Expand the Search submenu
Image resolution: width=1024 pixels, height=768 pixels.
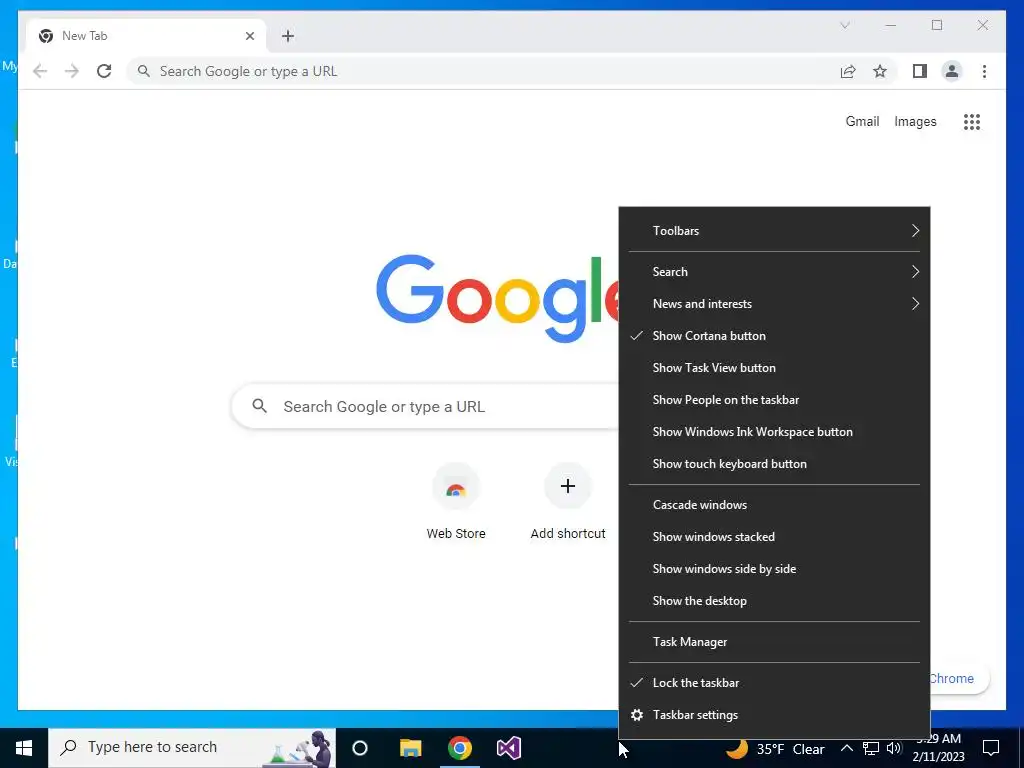coord(774,272)
